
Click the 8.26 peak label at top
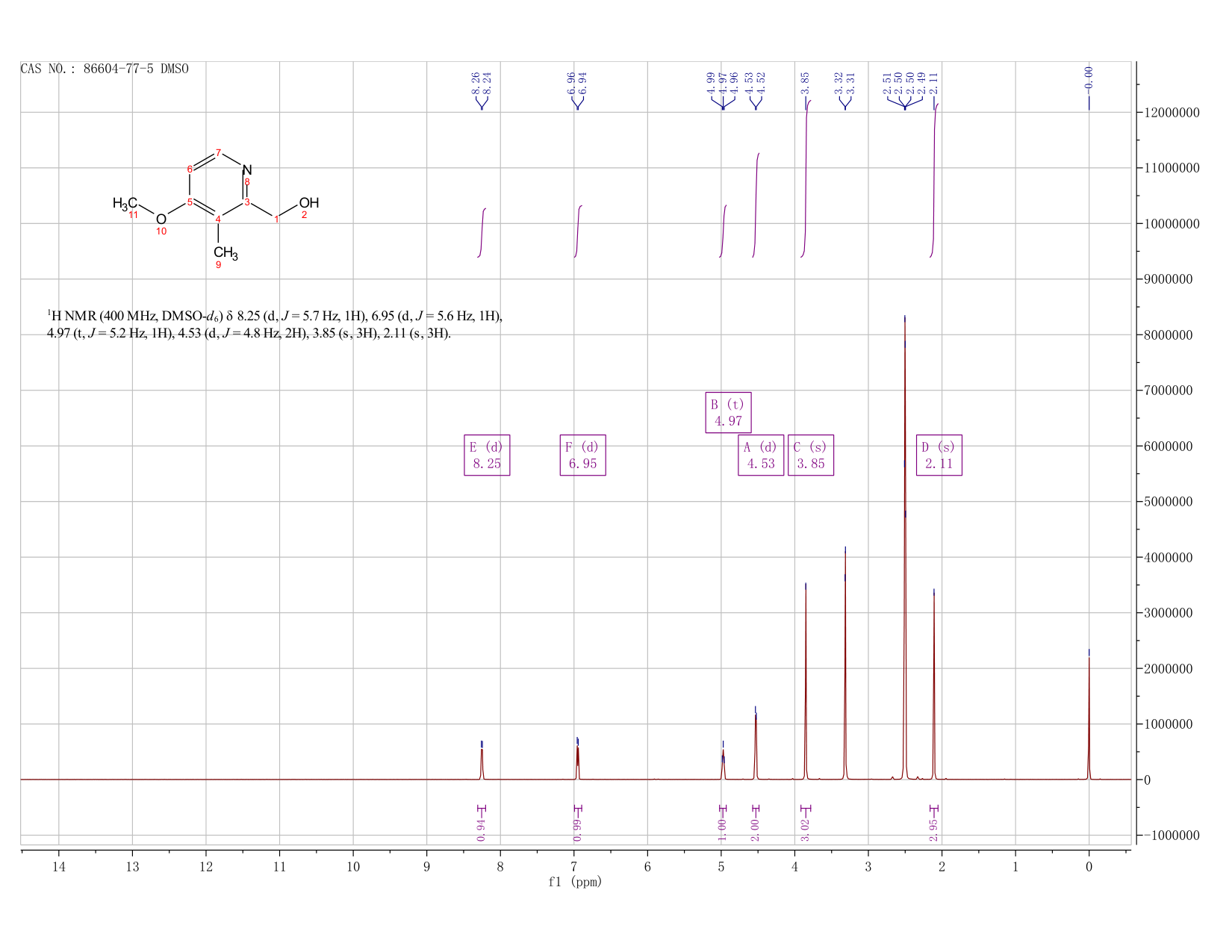click(476, 83)
